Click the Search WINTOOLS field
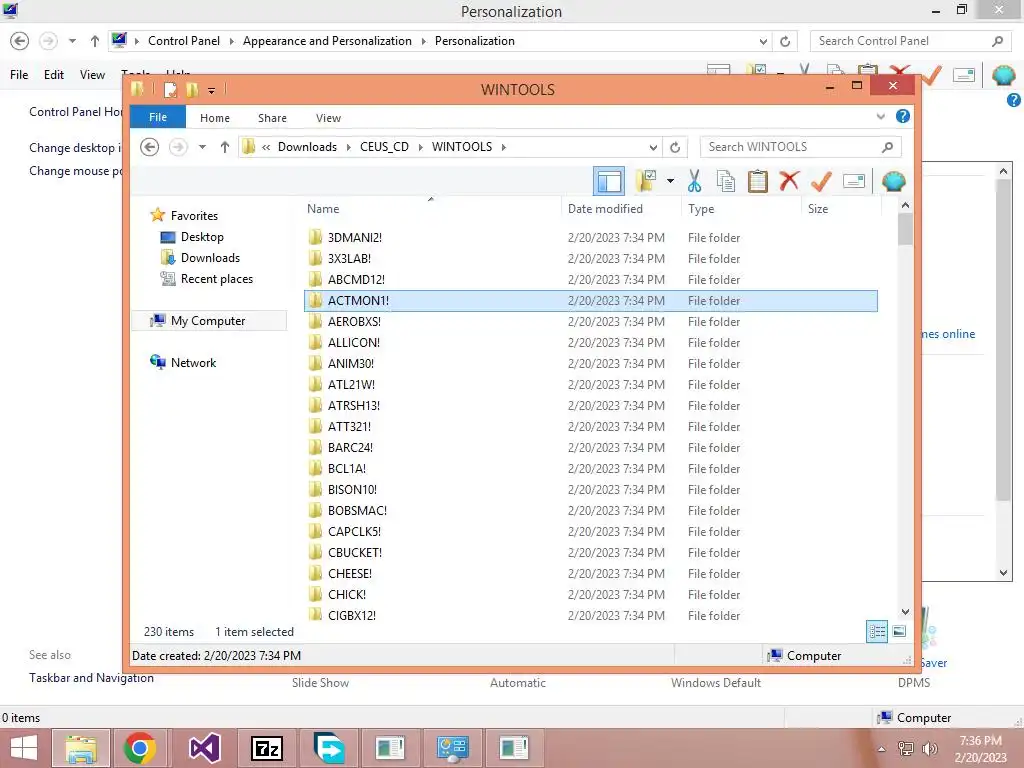This screenshot has height=768, width=1024. point(801,147)
